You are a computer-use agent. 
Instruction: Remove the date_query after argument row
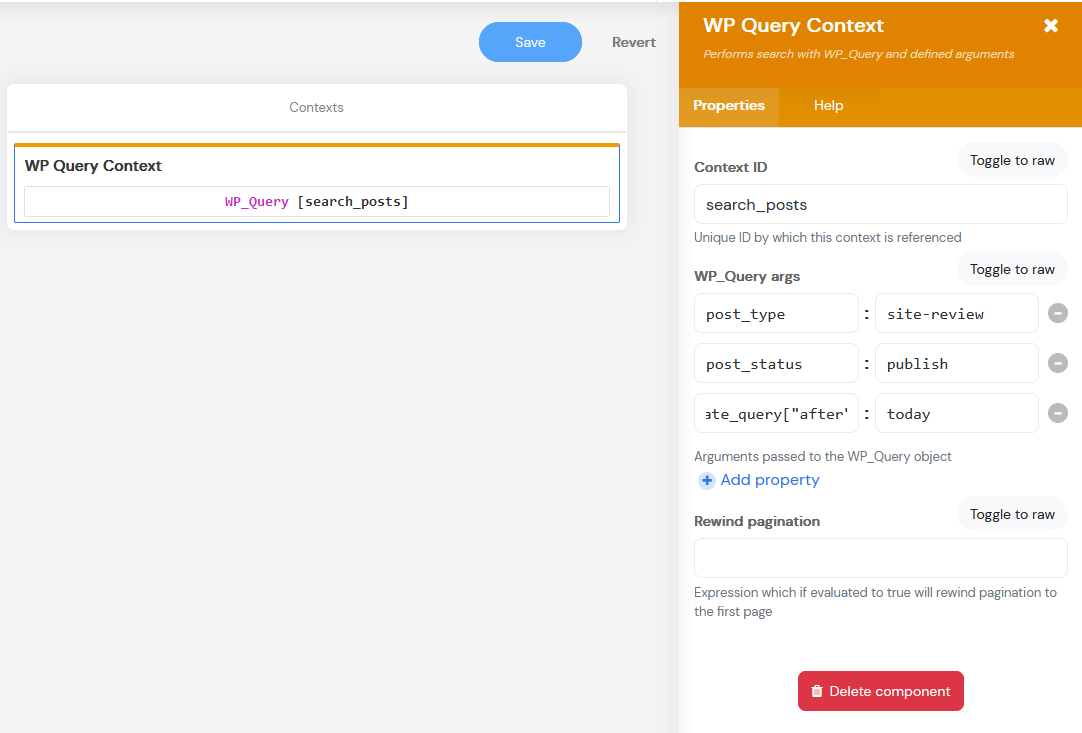(x=1057, y=413)
